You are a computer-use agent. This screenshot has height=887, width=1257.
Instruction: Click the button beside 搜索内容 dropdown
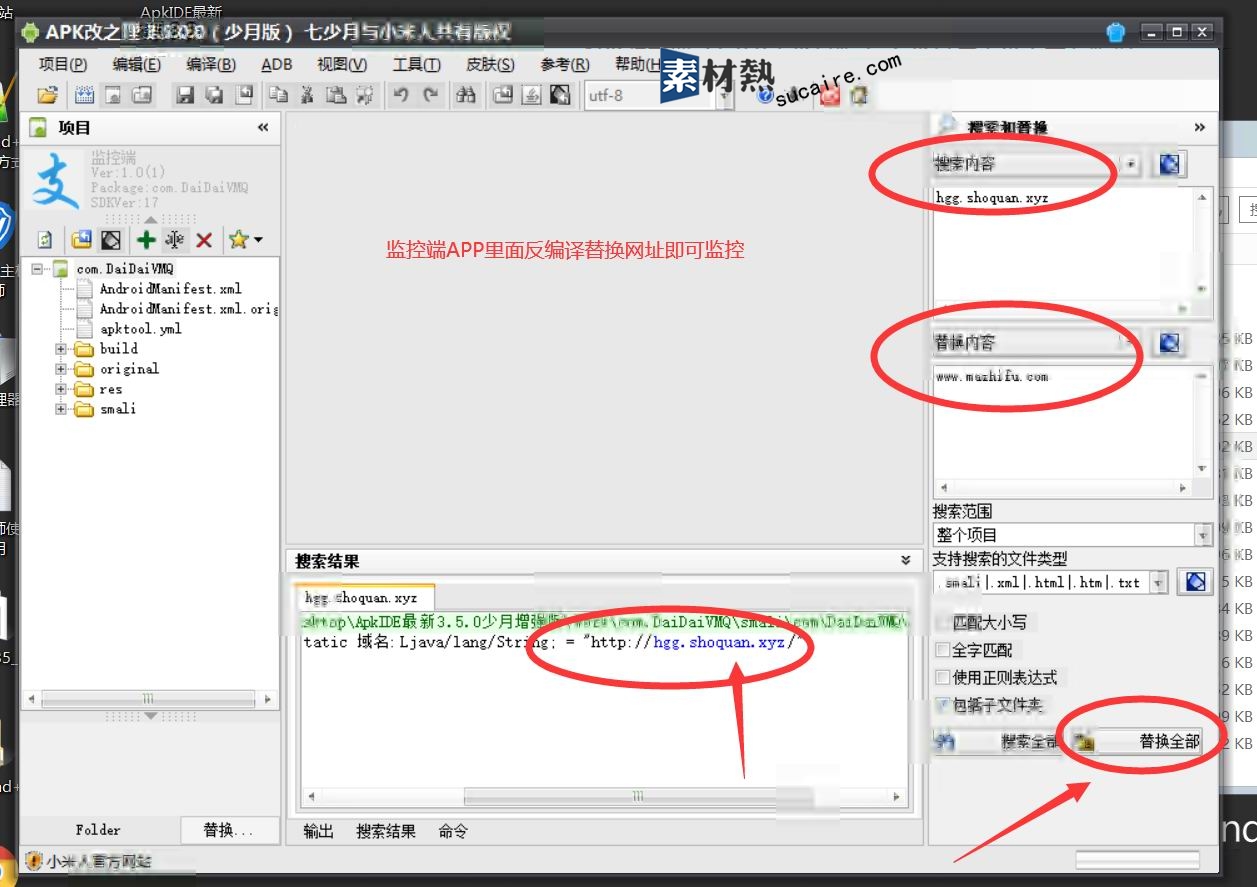[x=1168, y=164]
